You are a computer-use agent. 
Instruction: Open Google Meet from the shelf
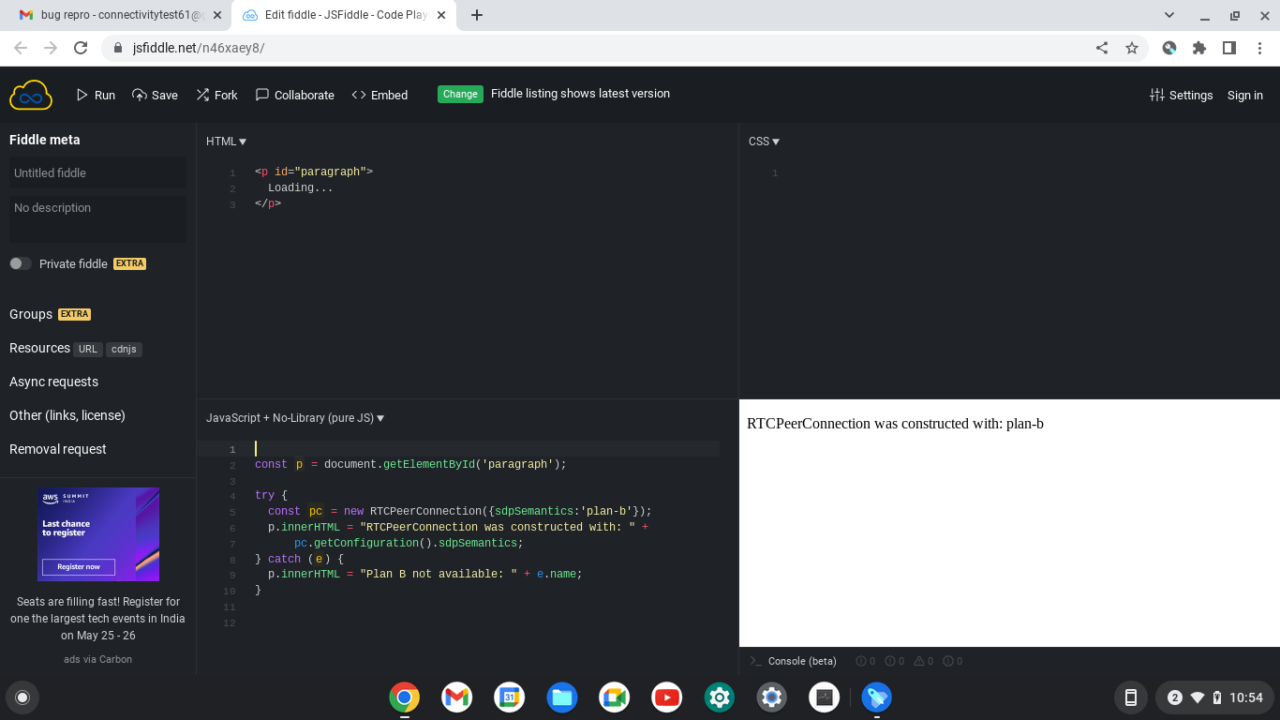614,697
